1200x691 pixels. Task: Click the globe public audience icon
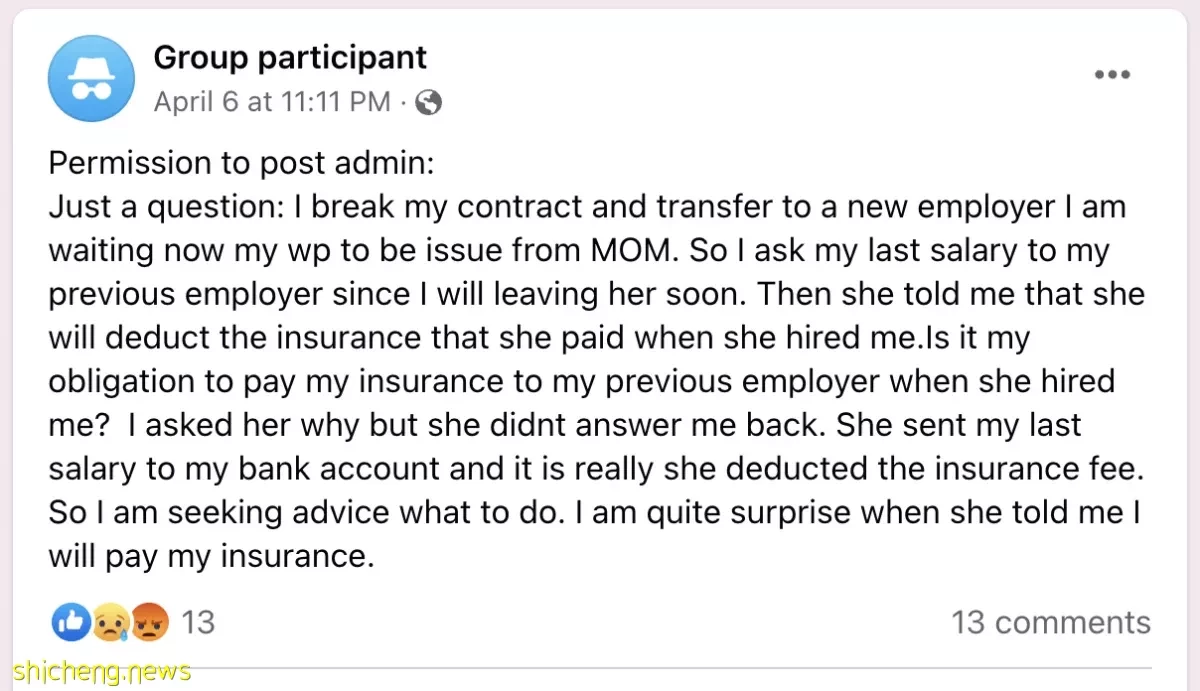[x=428, y=102]
